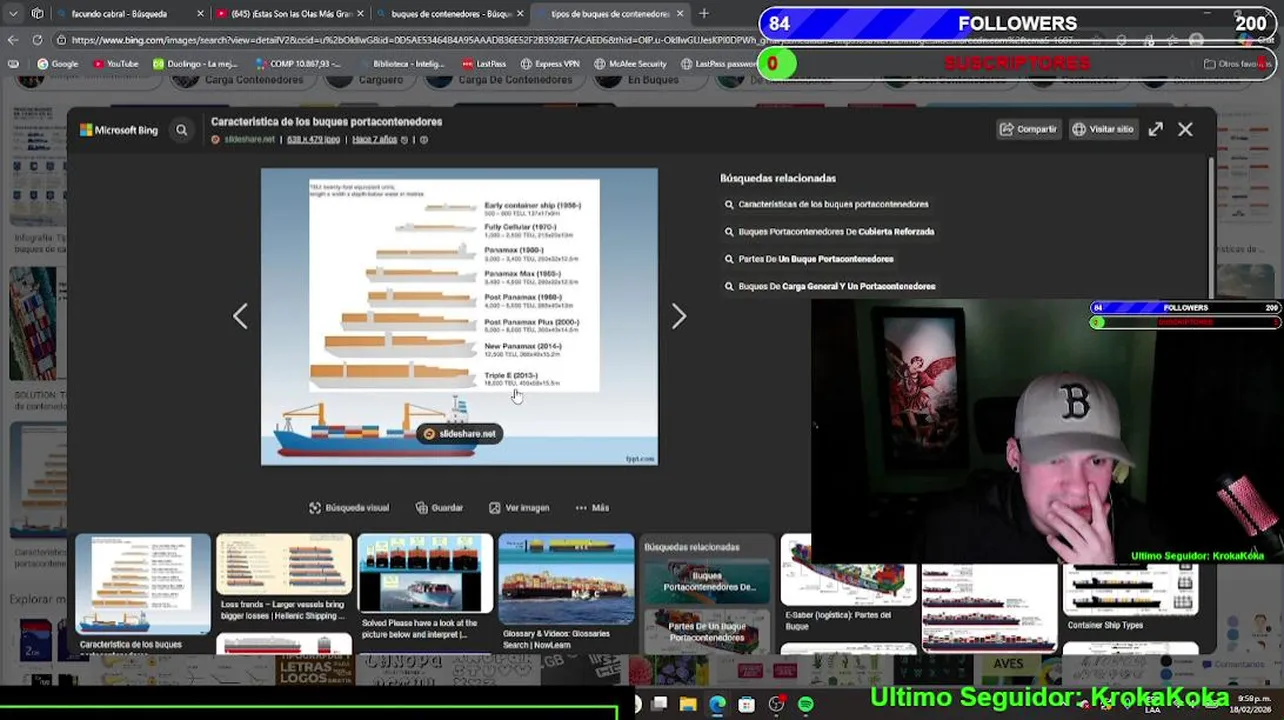This screenshot has width=1284, height=720.
Task: Open Otros favoritos bookmarks folder
Action: click(x=1236, y=64)
